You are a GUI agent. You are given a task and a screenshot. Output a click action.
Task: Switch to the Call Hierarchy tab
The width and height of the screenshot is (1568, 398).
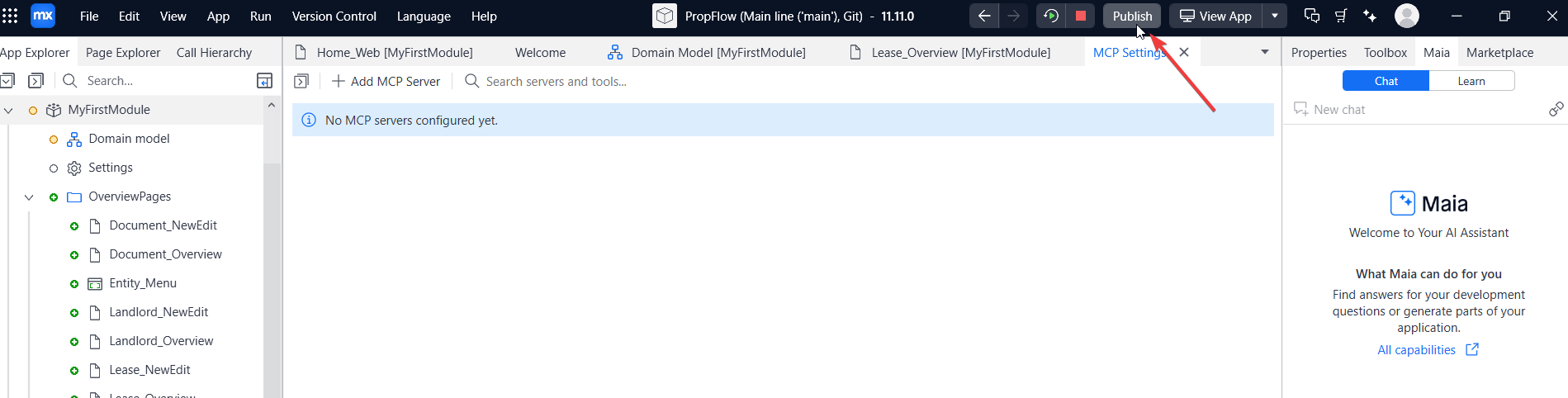point(214,52)
